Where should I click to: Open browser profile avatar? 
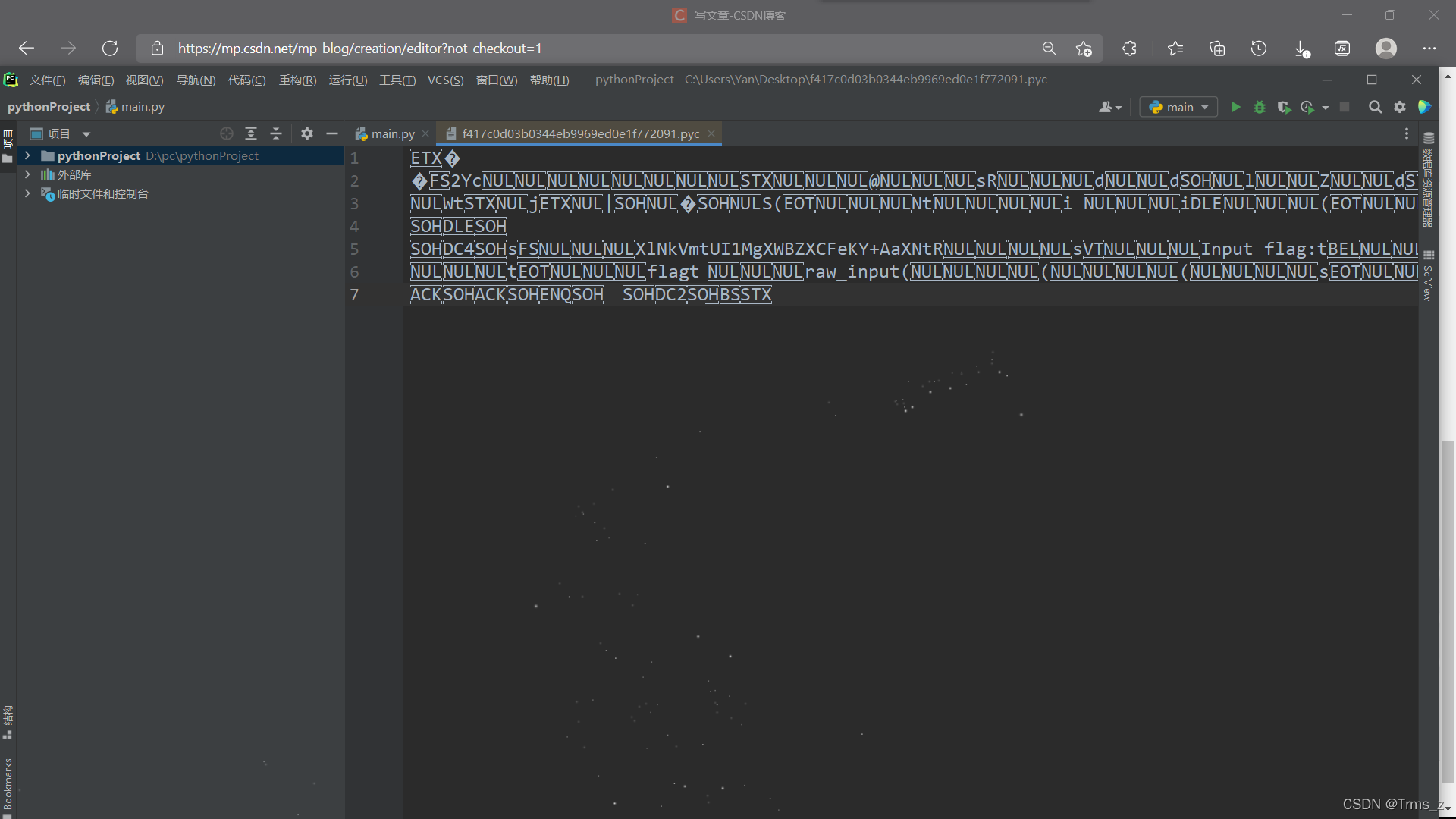point(1386,49)
